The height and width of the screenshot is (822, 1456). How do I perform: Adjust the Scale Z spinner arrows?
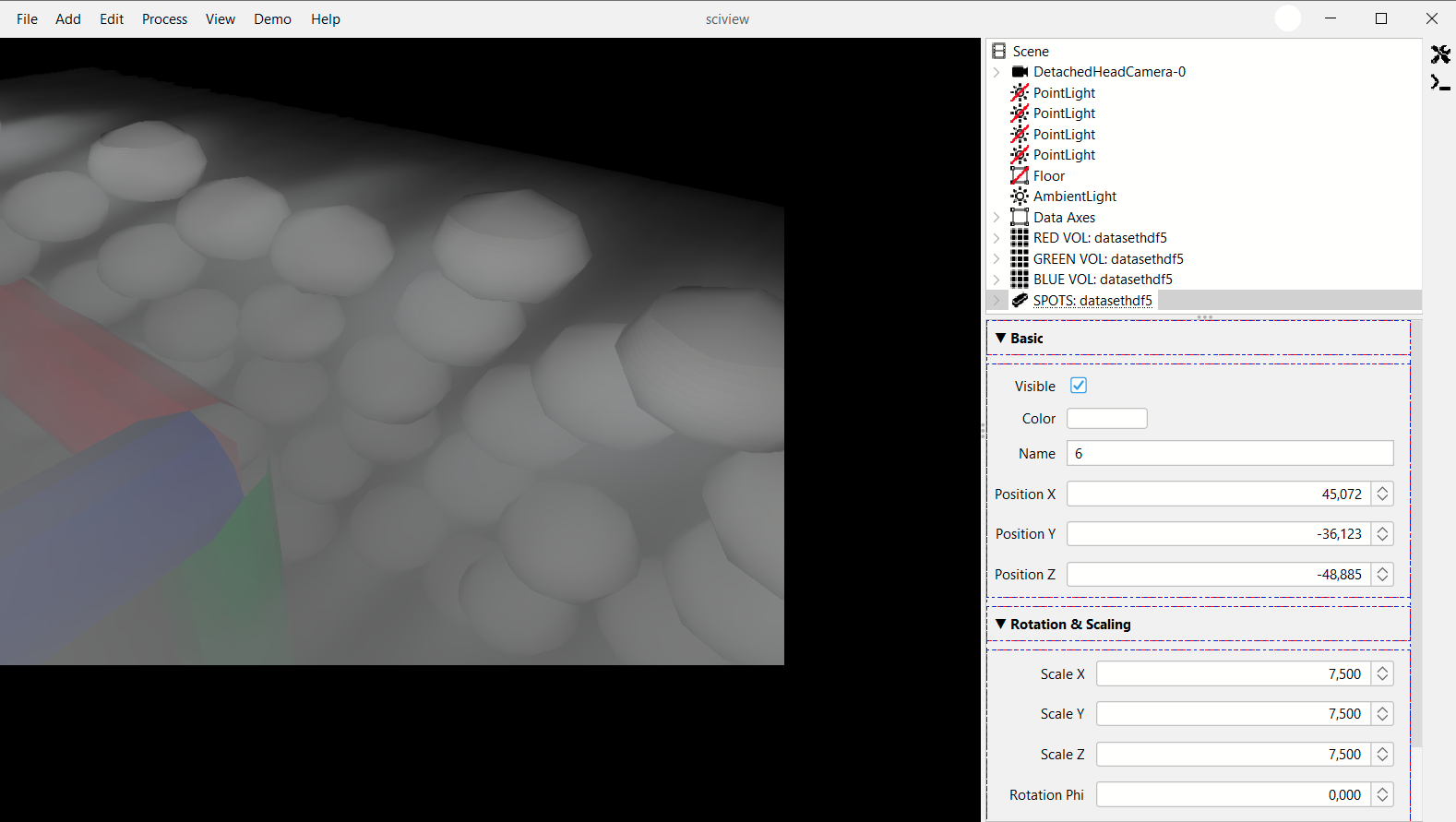tap(1382, 755)
